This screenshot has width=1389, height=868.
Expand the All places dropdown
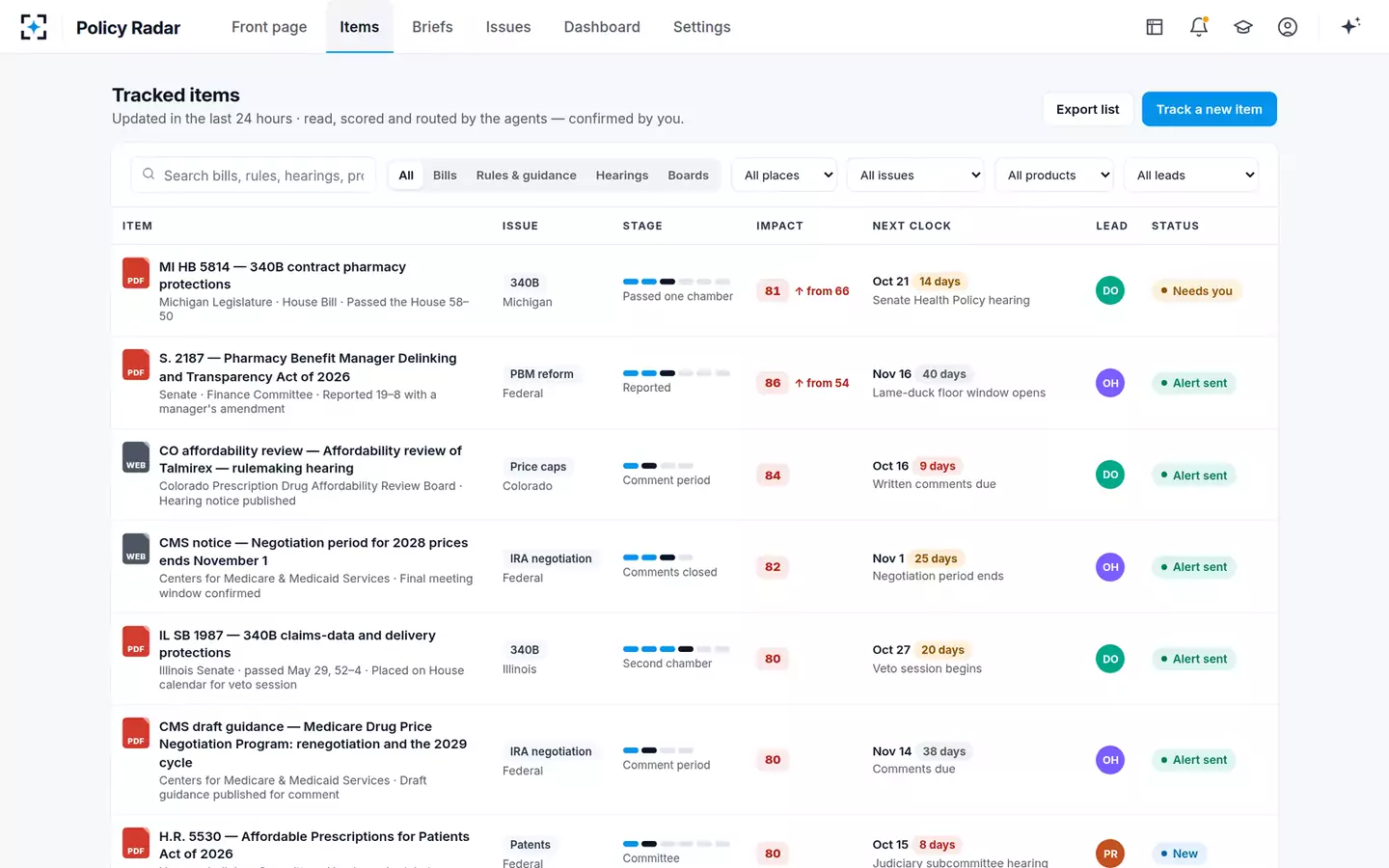(785, 175)
